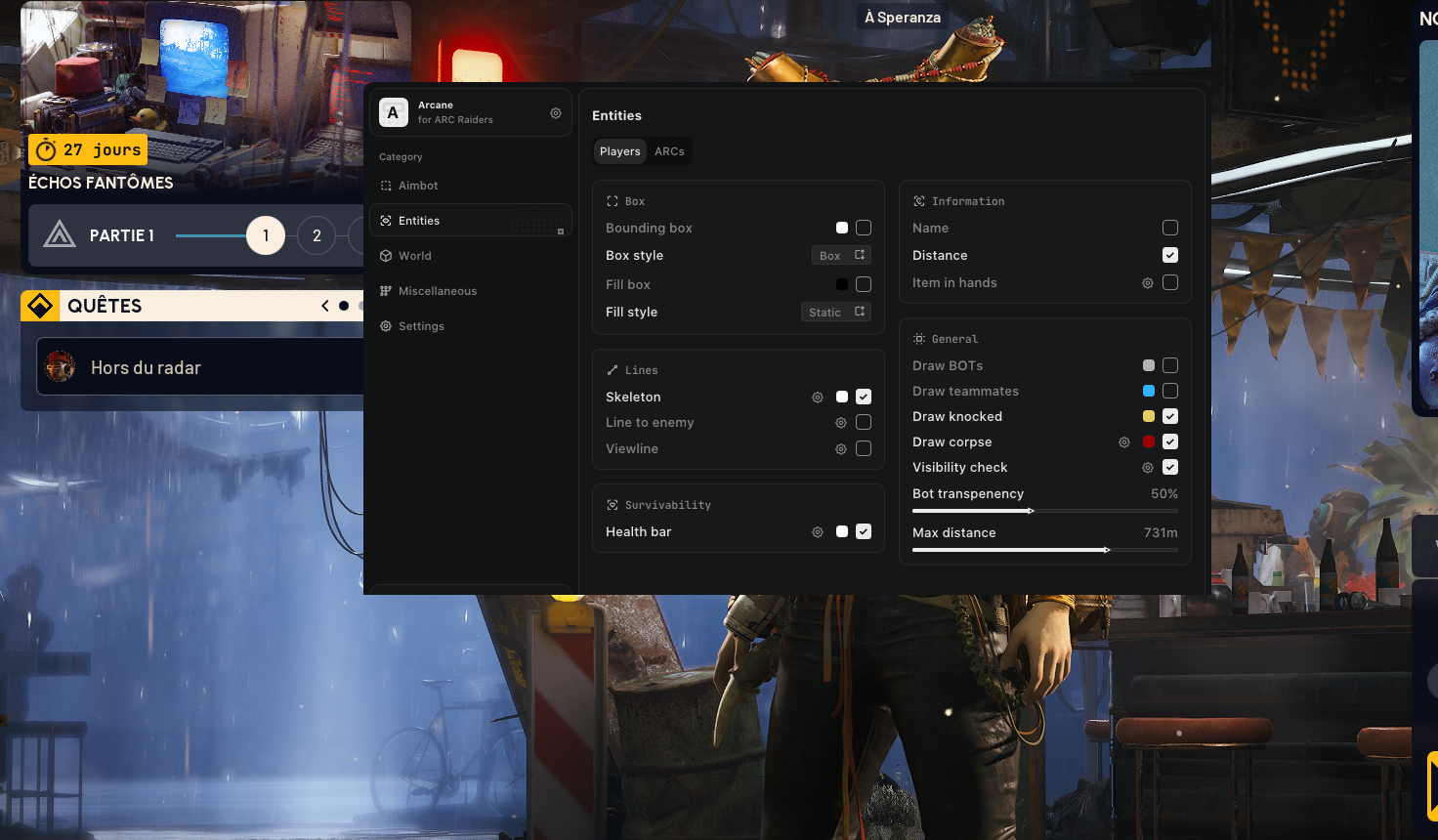This screenshot has height=840, width=1438.
Task: Click the Box style dropdown arrow icon
Action: coord(860,255)
